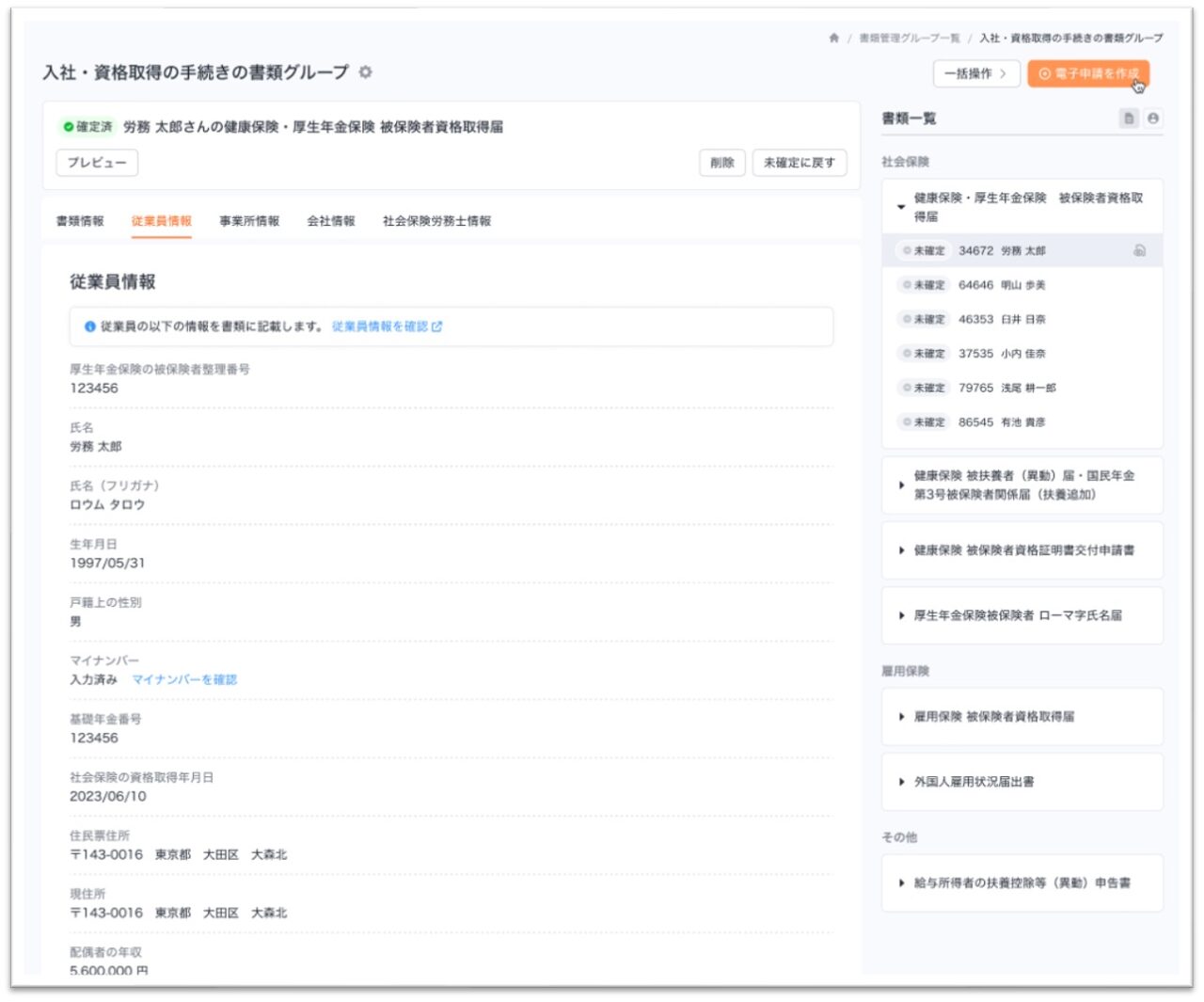Select the 64646 明山 歩美 entry
The height and width of the screenshot is (1002, 1204).
[1022, 285]
